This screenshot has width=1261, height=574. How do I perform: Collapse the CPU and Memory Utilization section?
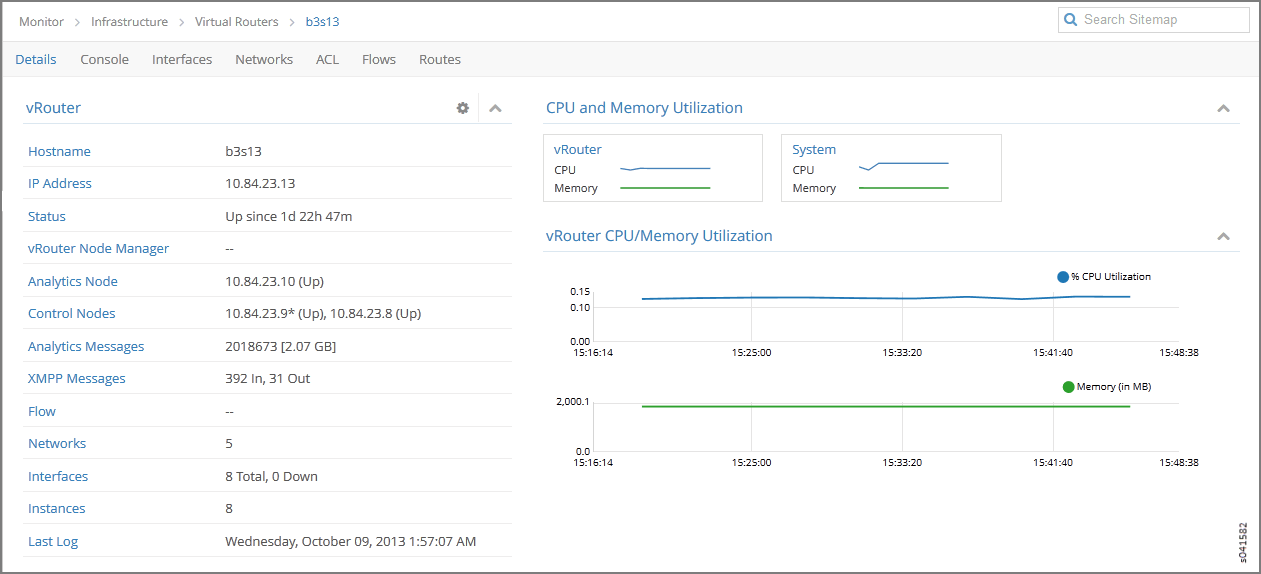click(1223, 108)
